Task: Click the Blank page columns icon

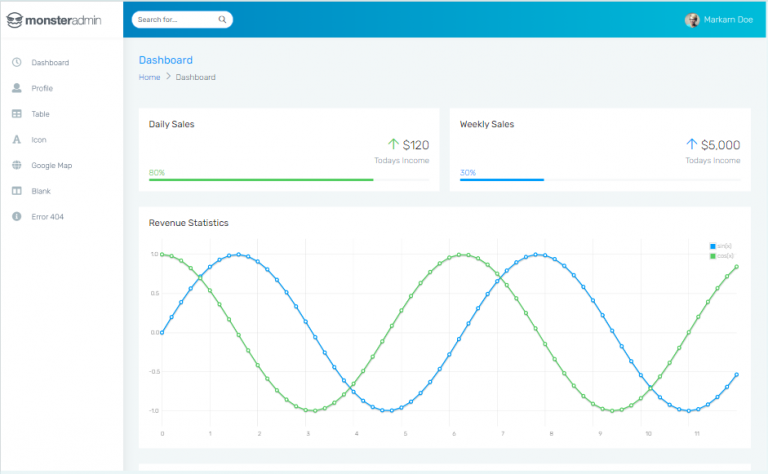Action: pyautogui.click(x=17, y=191)
